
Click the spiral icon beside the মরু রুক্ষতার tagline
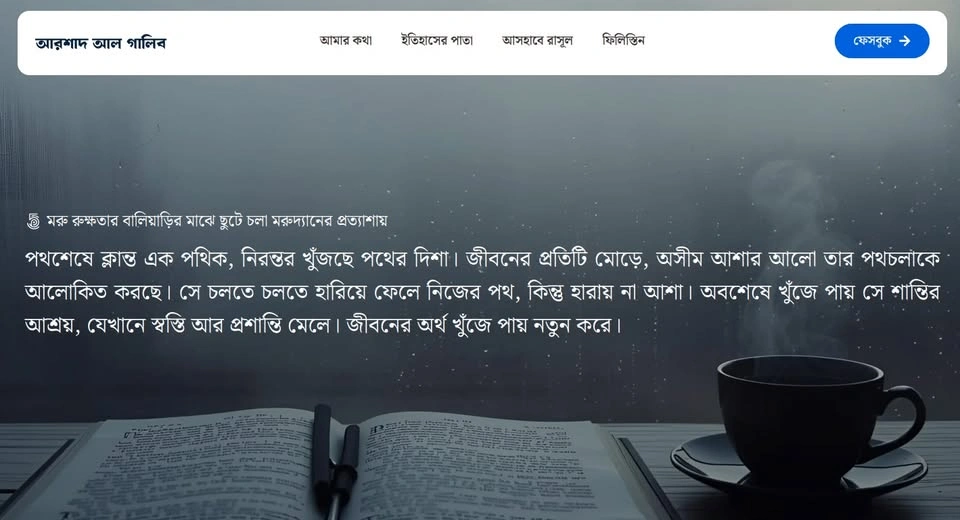pos(34,221)
